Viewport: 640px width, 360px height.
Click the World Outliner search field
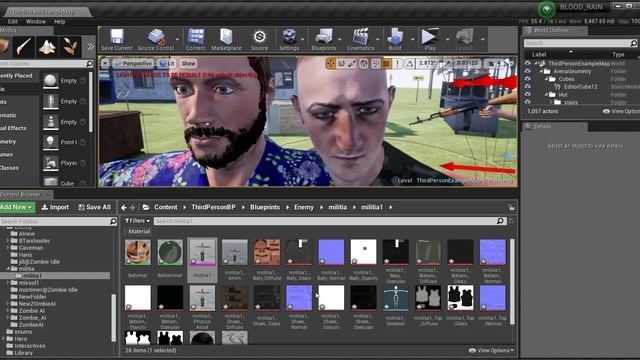coord(581,43)
